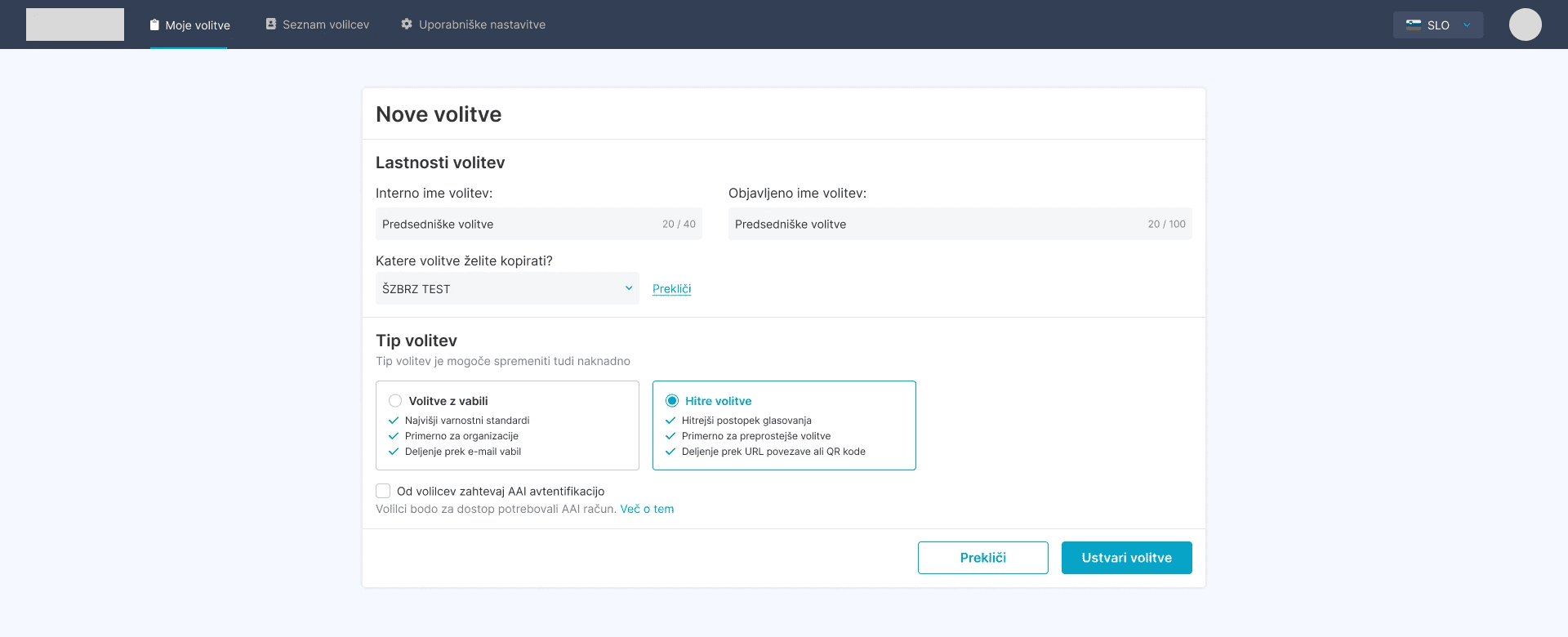1568x637 pixels.
Task: Click the Od volilcev zahtevaj AAI label
Action: pyautogui.click(x=501, y=491)
